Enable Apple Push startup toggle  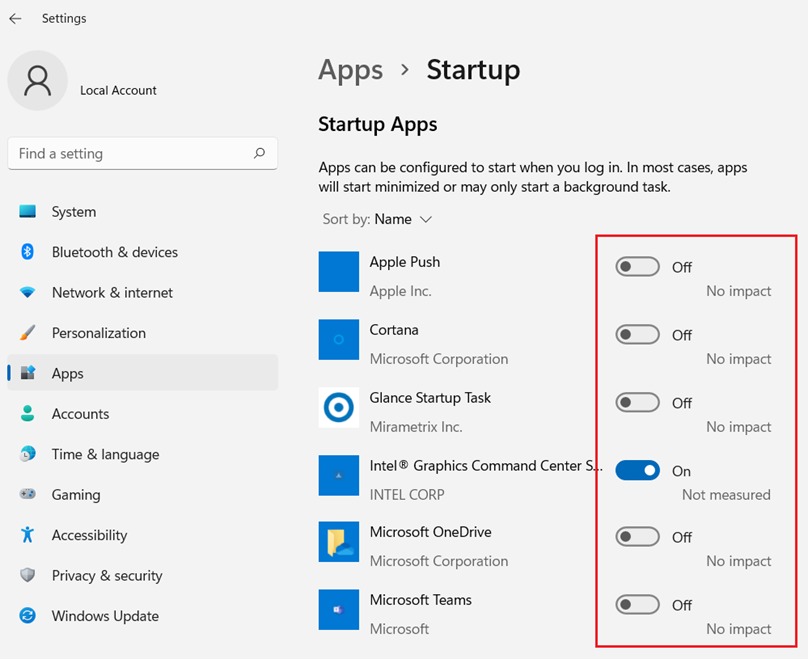(637, 267)
